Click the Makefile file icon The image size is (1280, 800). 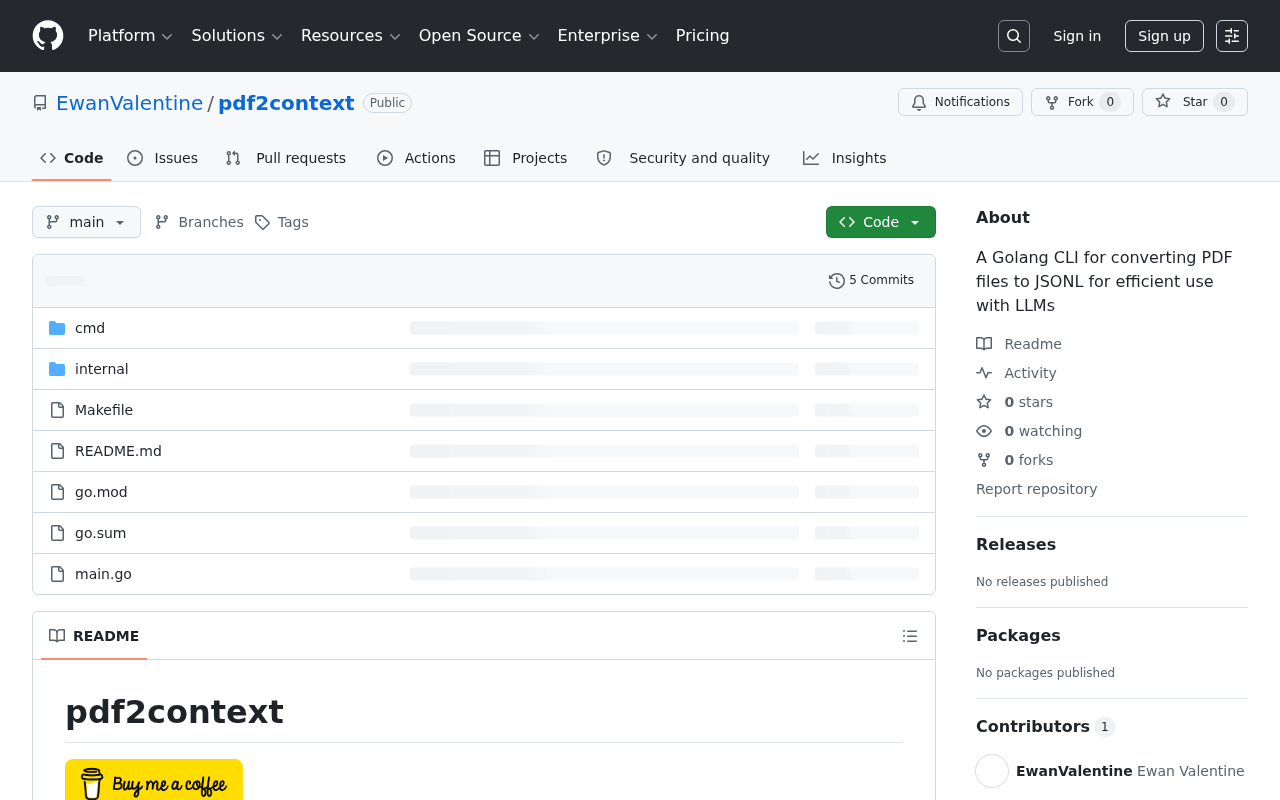click(57, 410)
